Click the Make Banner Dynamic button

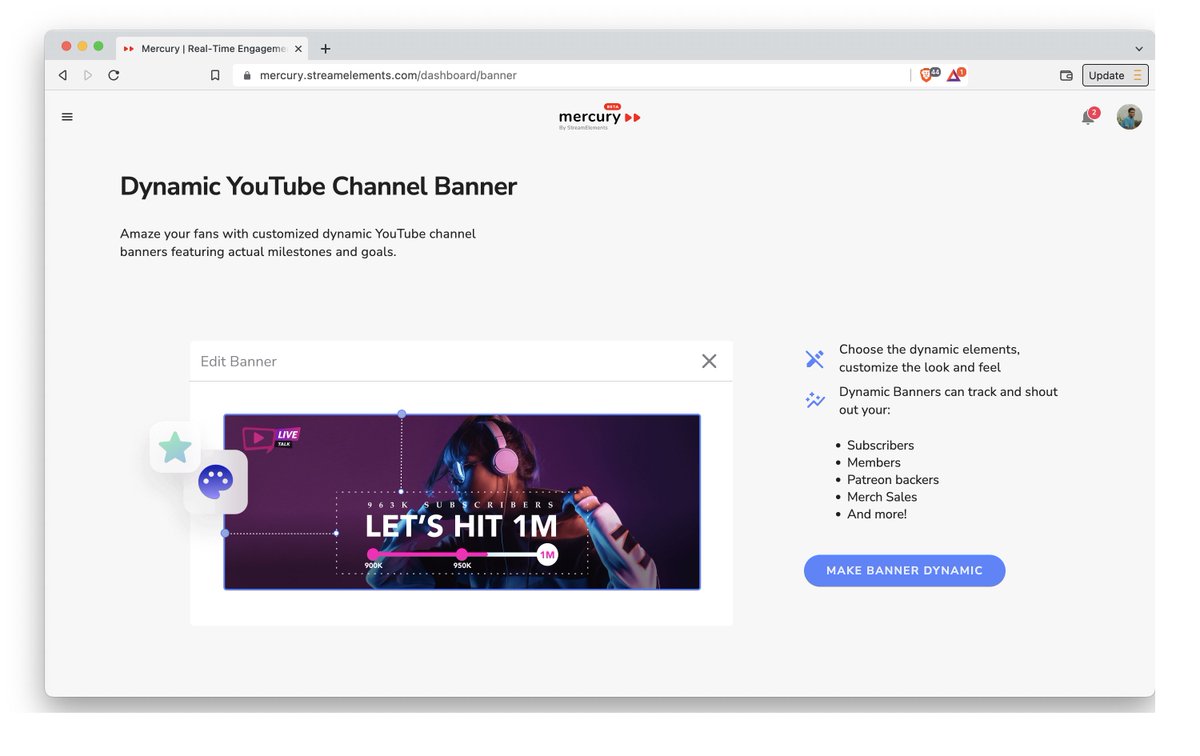coord(904,570)
